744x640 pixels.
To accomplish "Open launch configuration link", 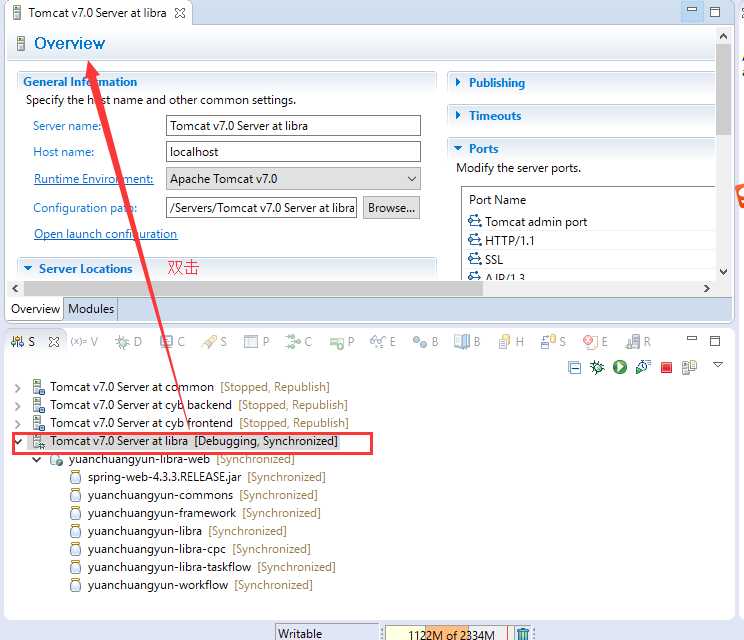I will click(105, 234).
